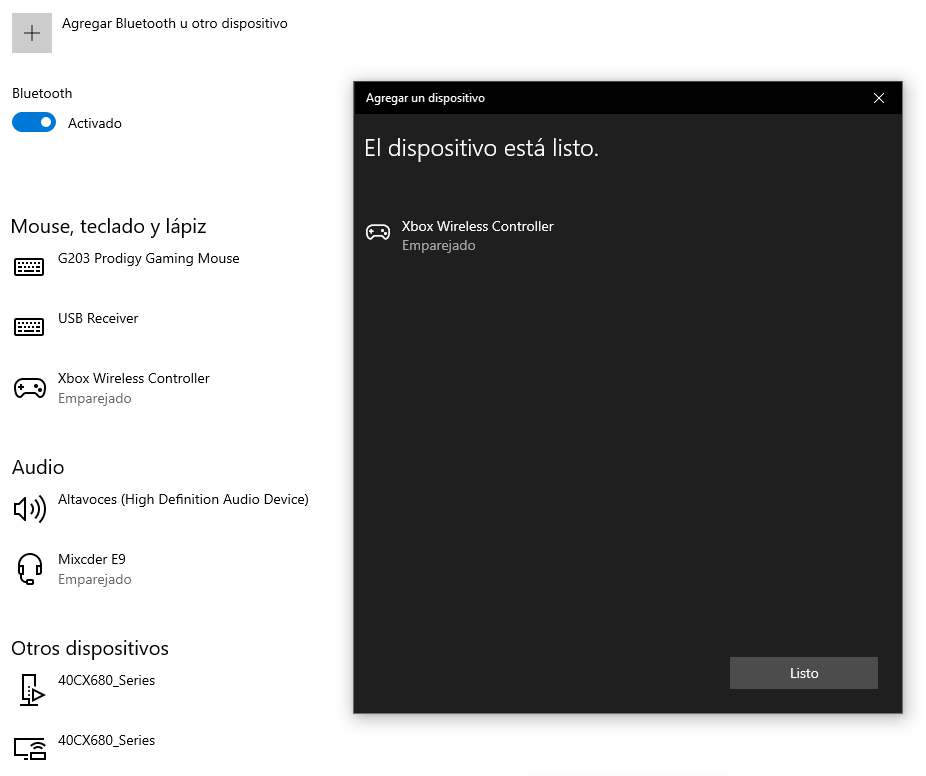The width and height of the screenshot is (926, 776).
Task: Click the plus icon to add a device
Action: tap(32, 33)
